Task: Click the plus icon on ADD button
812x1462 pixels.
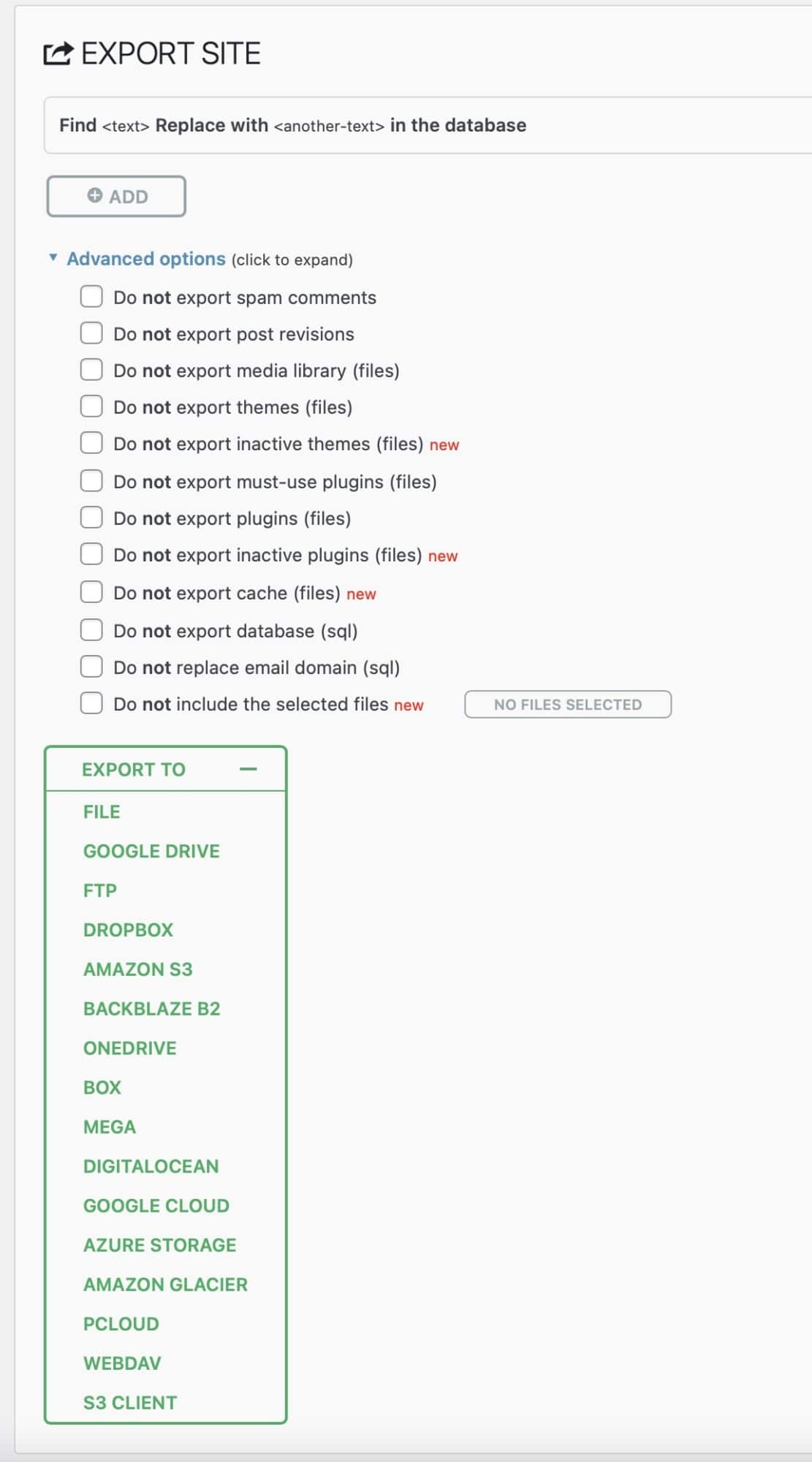Action: [95, 195]
